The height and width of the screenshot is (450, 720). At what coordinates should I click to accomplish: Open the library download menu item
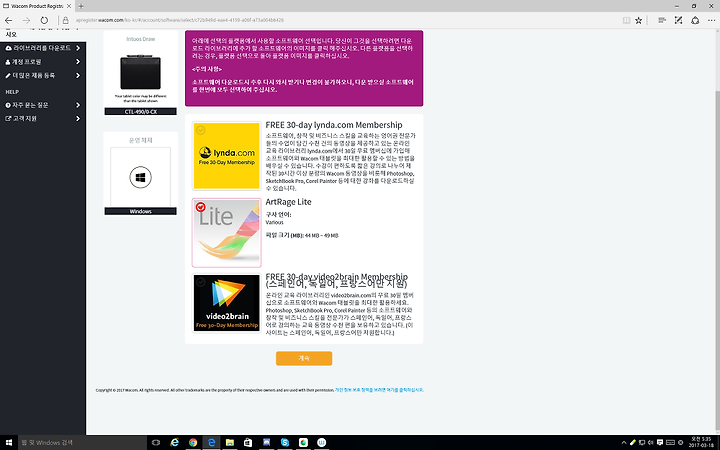pos(43,48)
